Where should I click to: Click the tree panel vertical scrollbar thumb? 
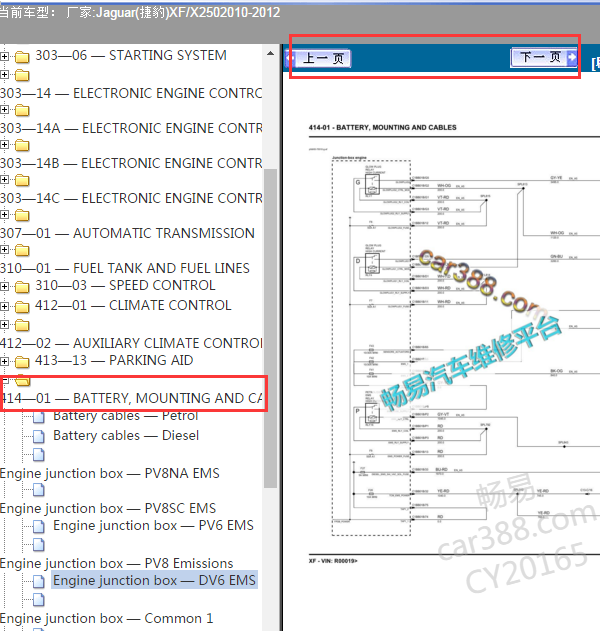coord(270,328)
